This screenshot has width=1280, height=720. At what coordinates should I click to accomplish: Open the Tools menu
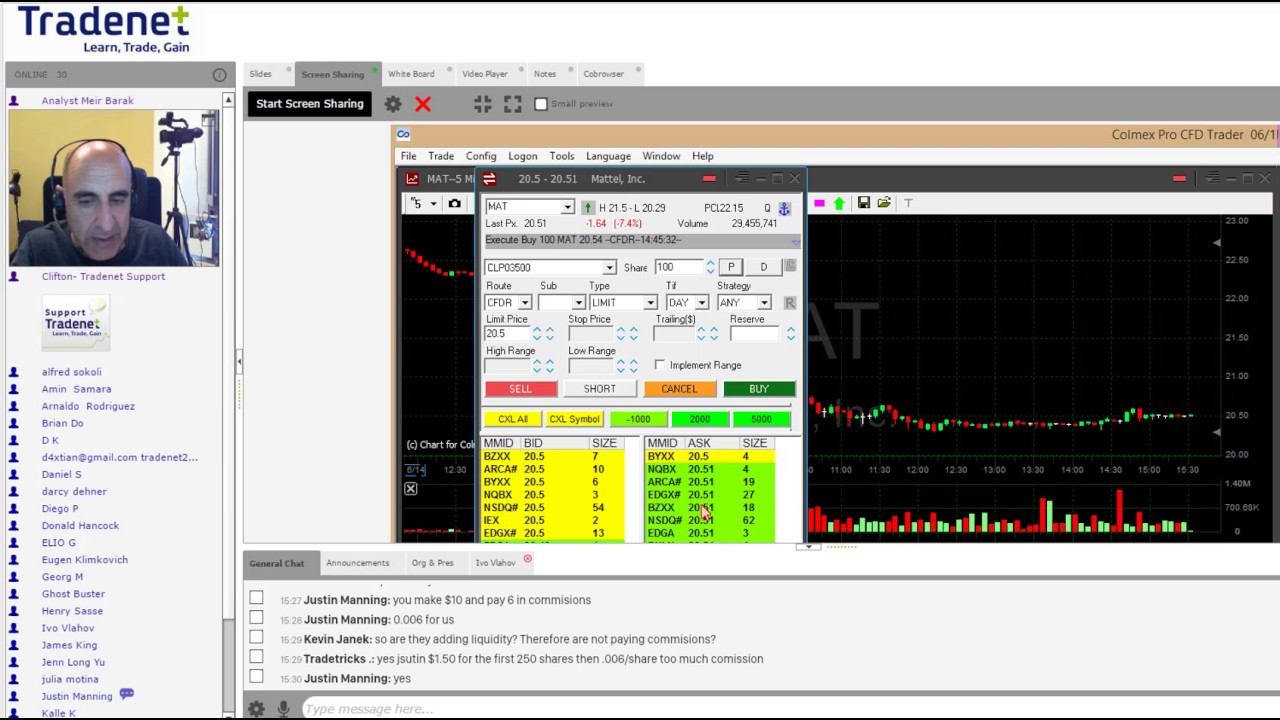pyautogui.click(x=561, y=156)
